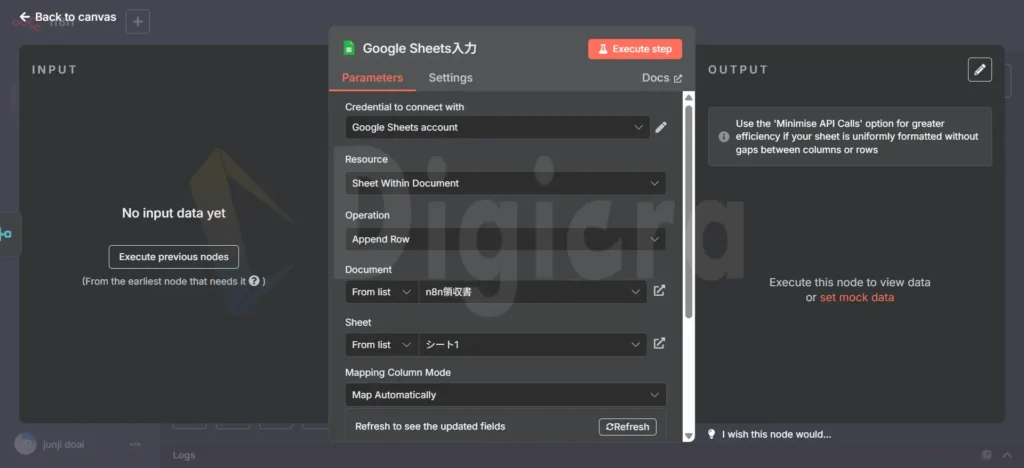Open the credential dropdown Google Sheets account
Viewport: 1024px width, 468px height.
[498, 127]
